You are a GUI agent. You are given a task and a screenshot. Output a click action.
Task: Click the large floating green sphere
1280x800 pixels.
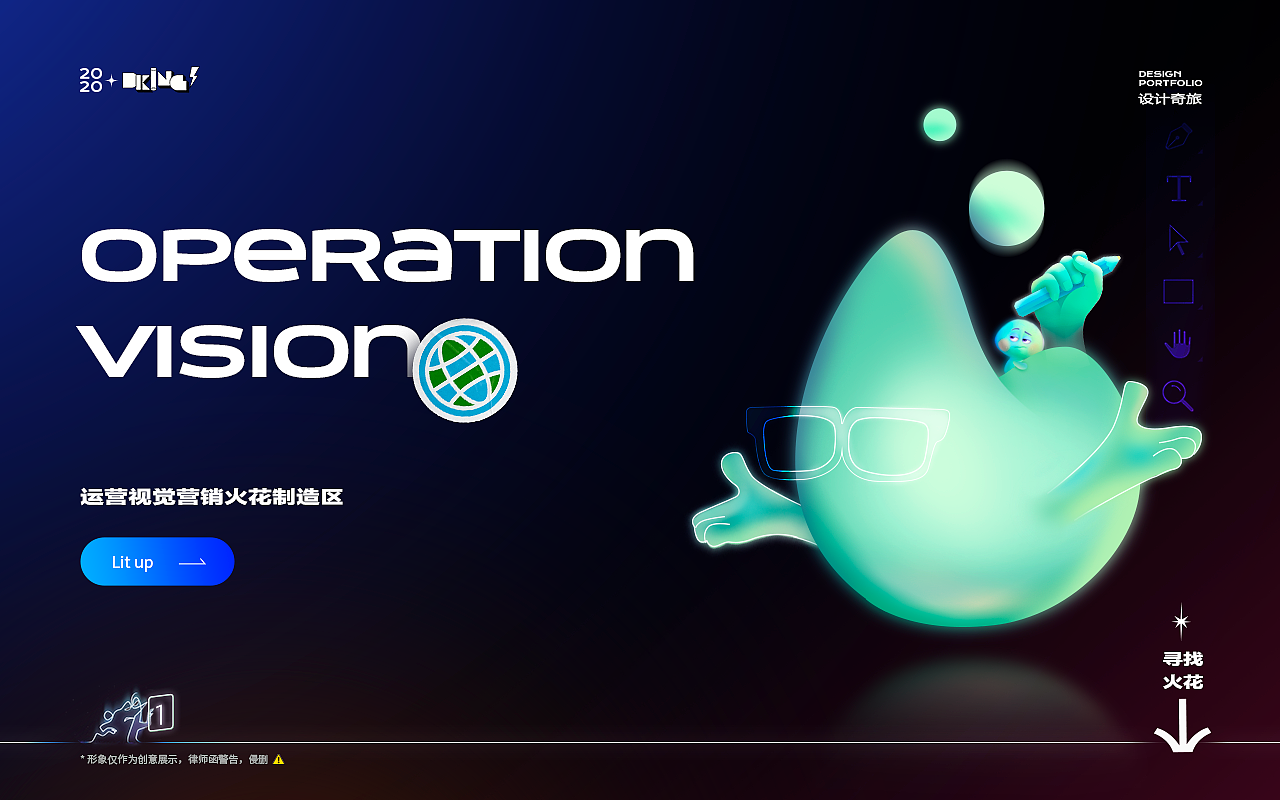tap(1006, 208)
